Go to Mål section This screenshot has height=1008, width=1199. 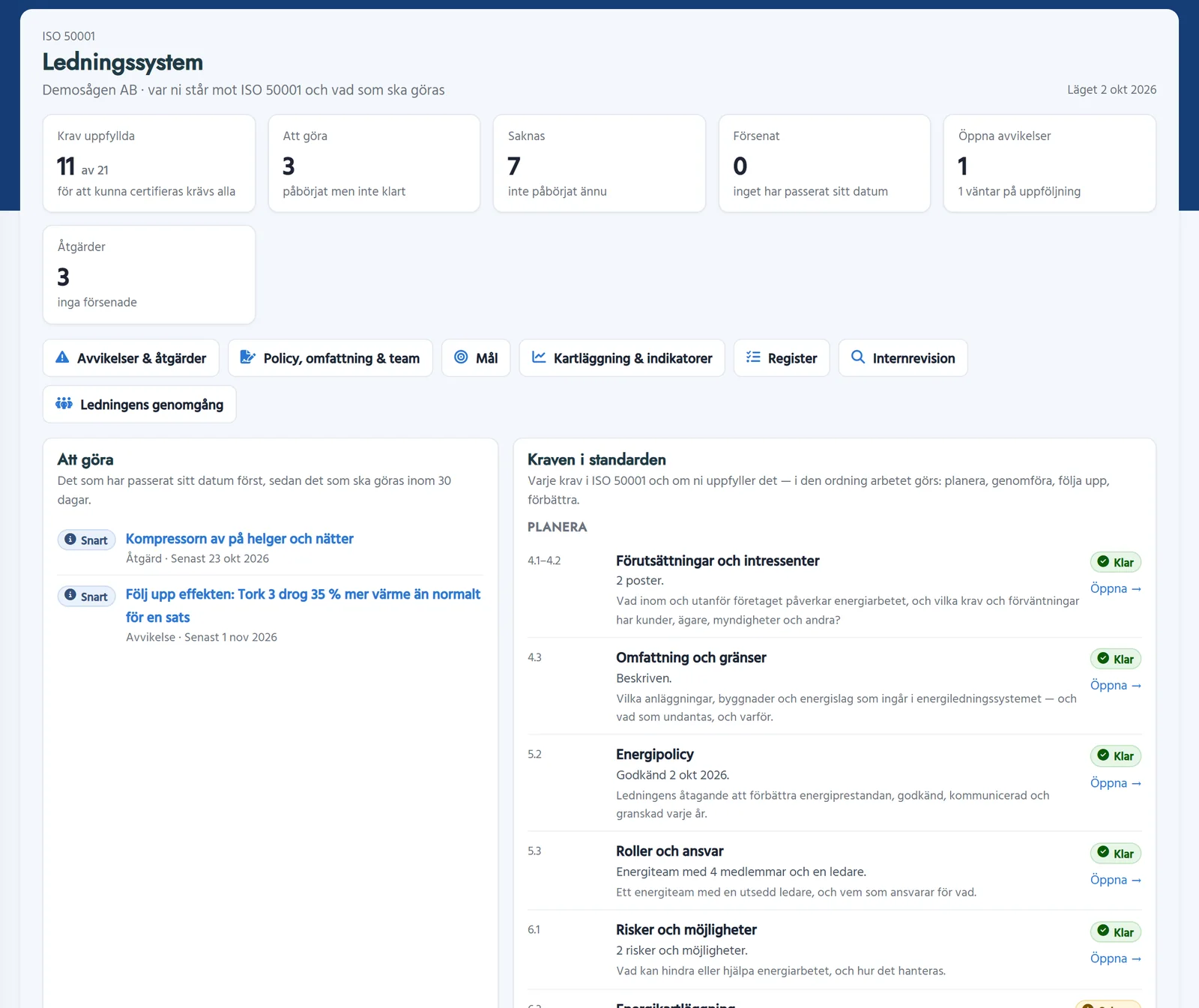pos(476,358)
